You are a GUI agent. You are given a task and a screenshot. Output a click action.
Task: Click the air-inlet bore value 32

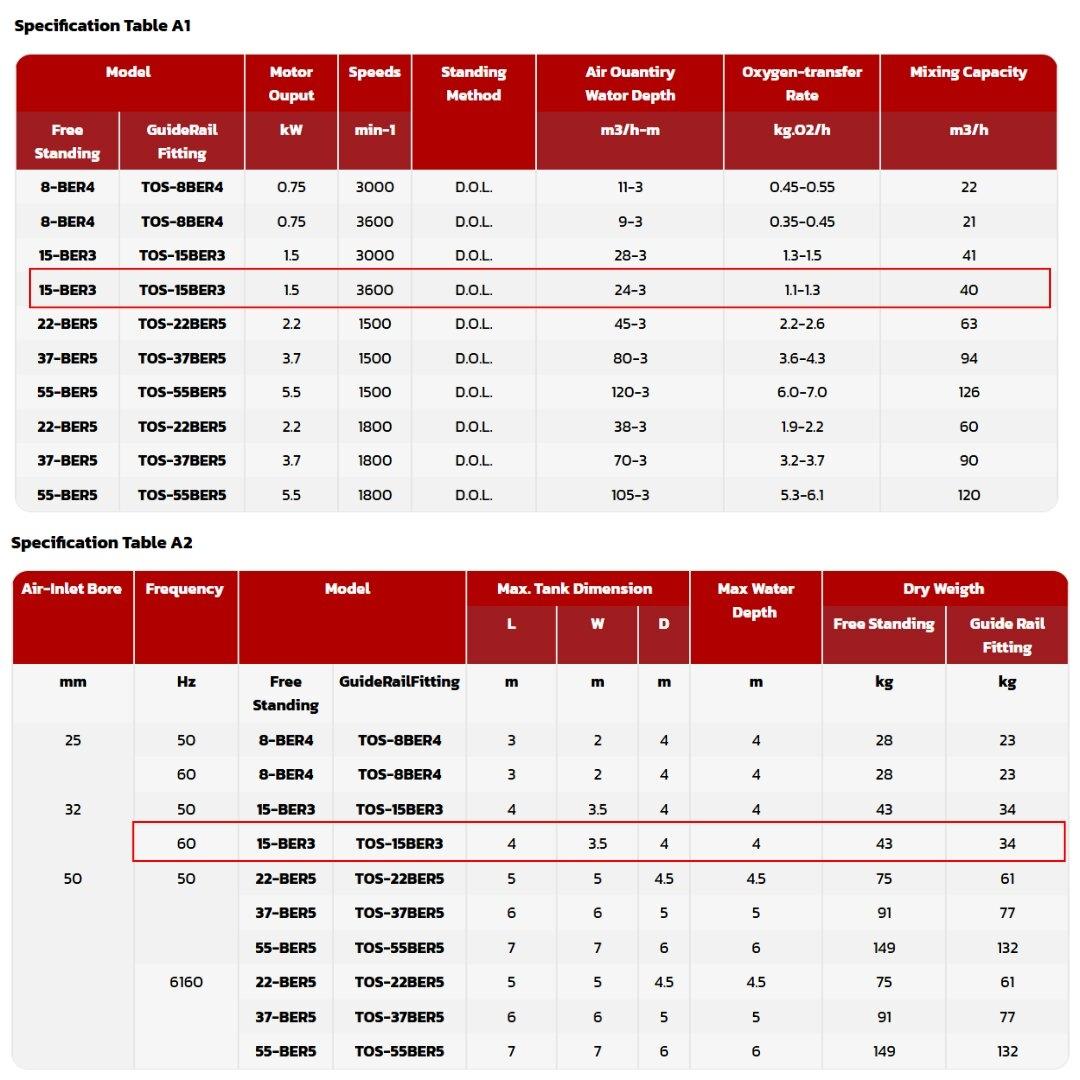point(73,809)
